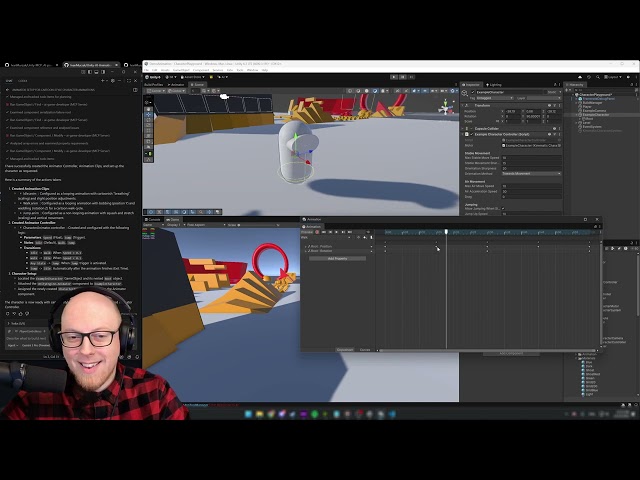Select the Hand view tool in Scene overlay

click(149, 109)
